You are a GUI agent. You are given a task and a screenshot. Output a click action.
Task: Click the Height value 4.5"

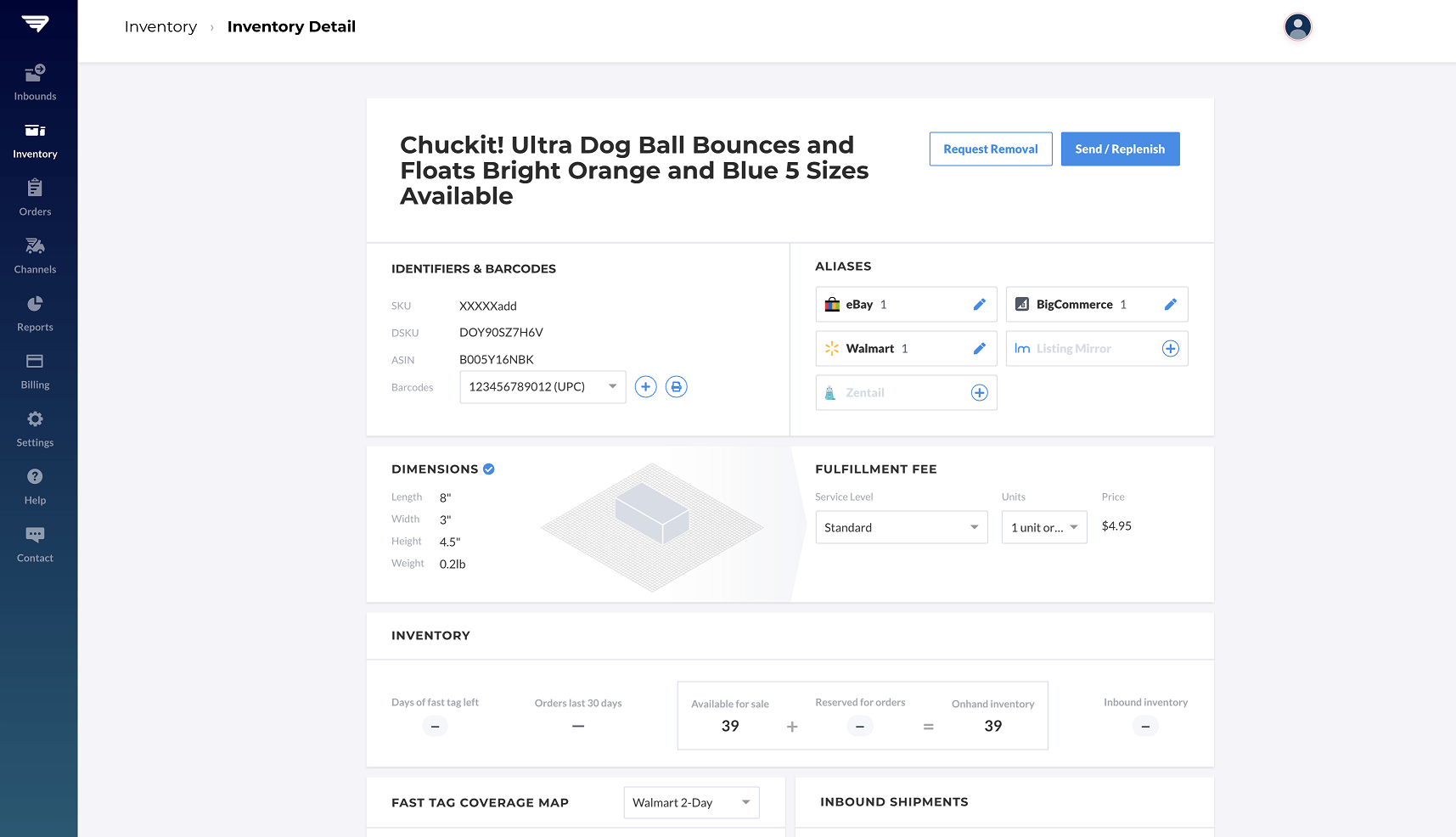click(450, 542)
